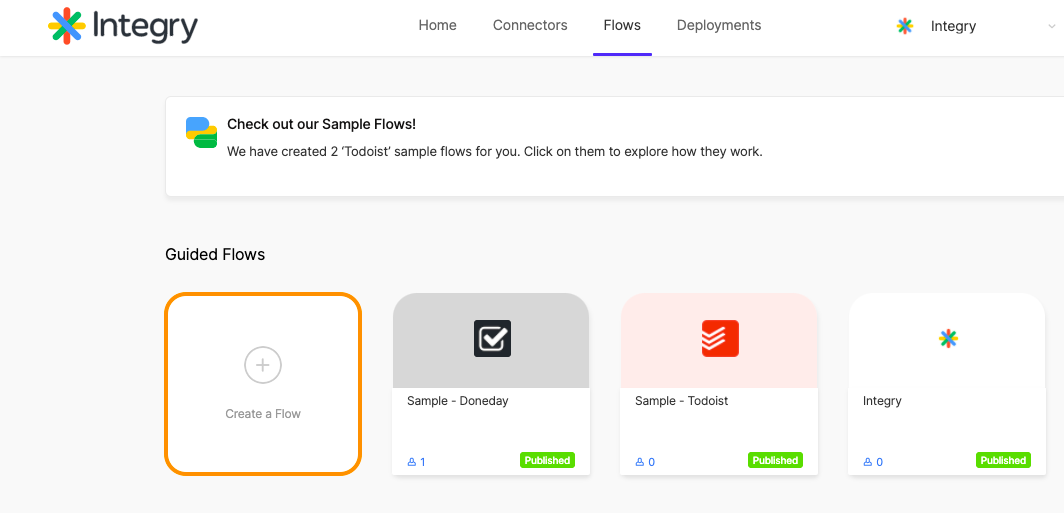Open the Sample - Doneday flow title
This screenshot has width=1064, height=513.
458,401
